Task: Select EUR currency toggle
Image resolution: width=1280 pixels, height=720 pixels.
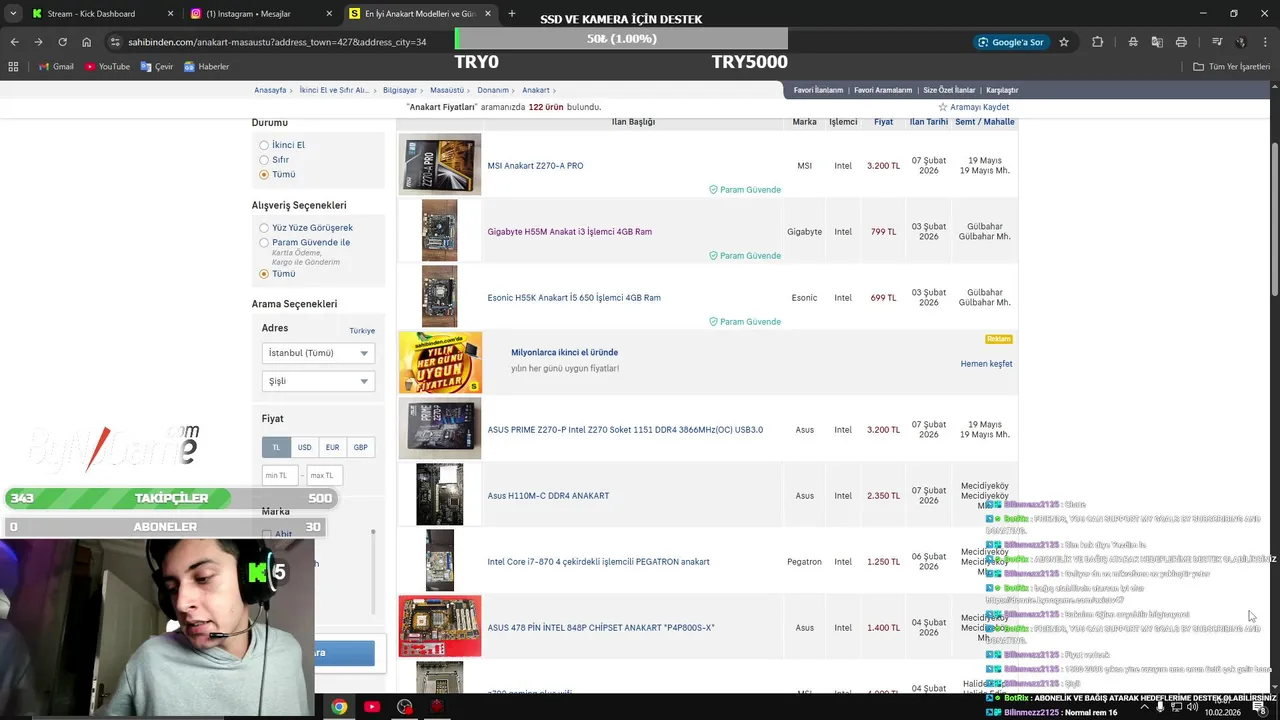Action: 332,447
